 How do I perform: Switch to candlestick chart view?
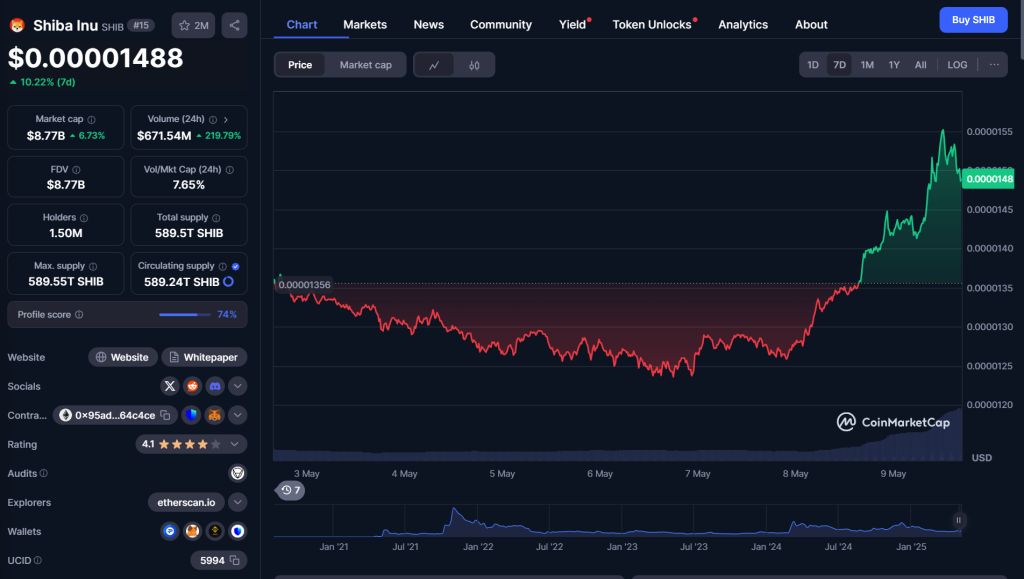coord(474,65)
